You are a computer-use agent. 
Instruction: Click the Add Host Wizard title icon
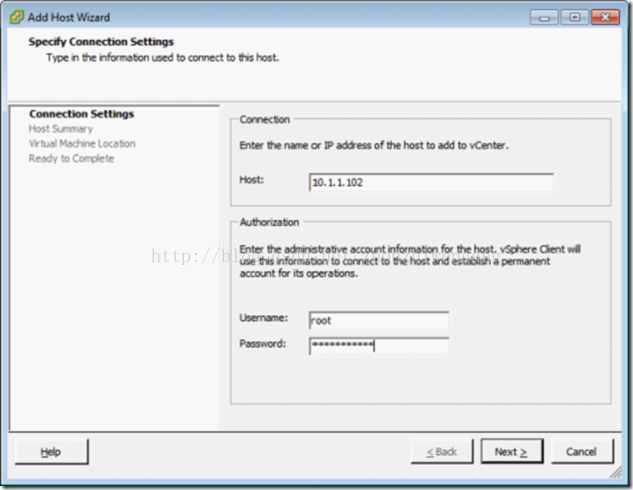pos(17,17)
